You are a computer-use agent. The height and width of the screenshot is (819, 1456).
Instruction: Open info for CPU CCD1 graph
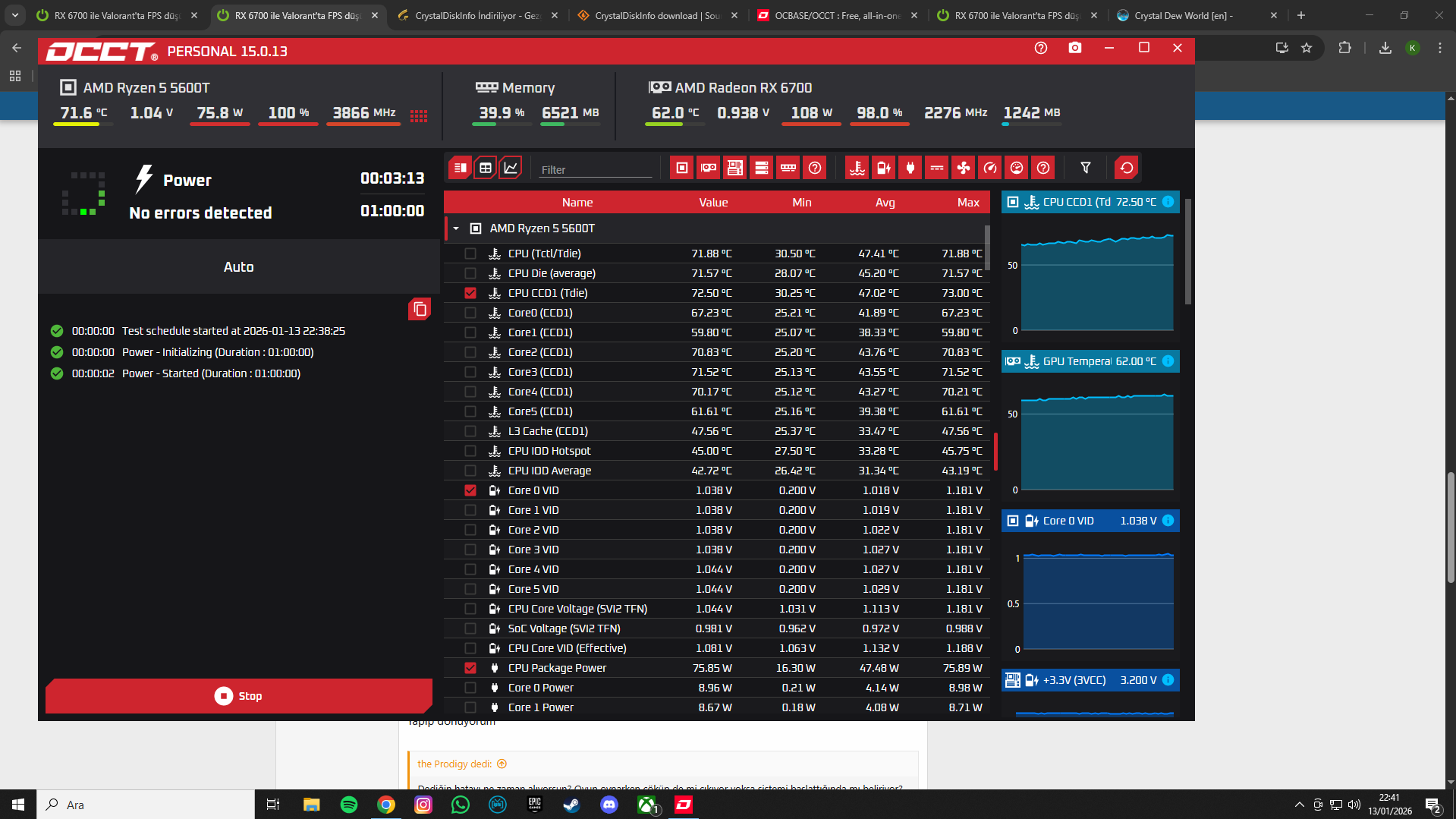point(1168,202)
